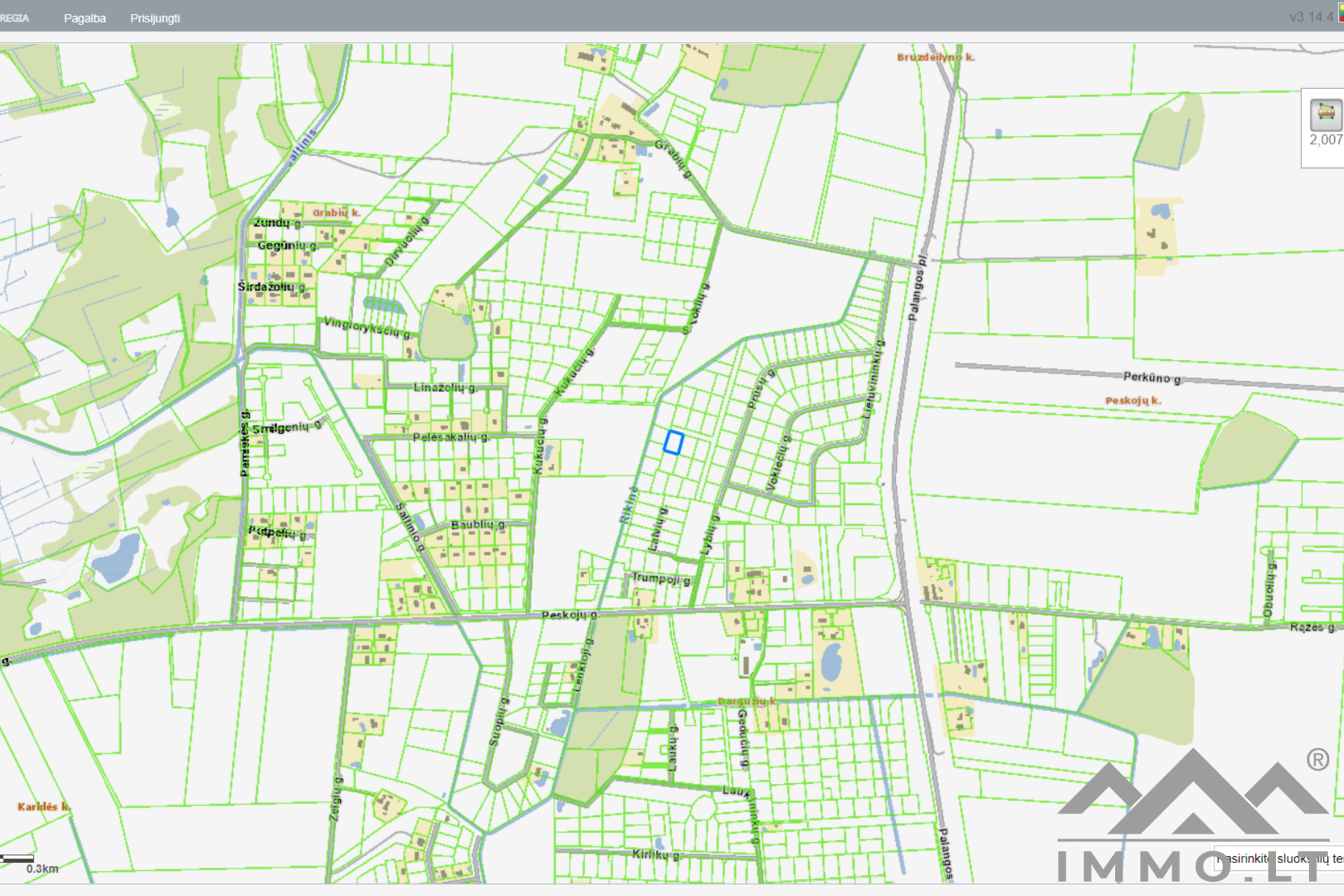This screenshot has height=896, width=1344.
Task: Click the v3.14.4 version label
Action: pos(1311,17)
